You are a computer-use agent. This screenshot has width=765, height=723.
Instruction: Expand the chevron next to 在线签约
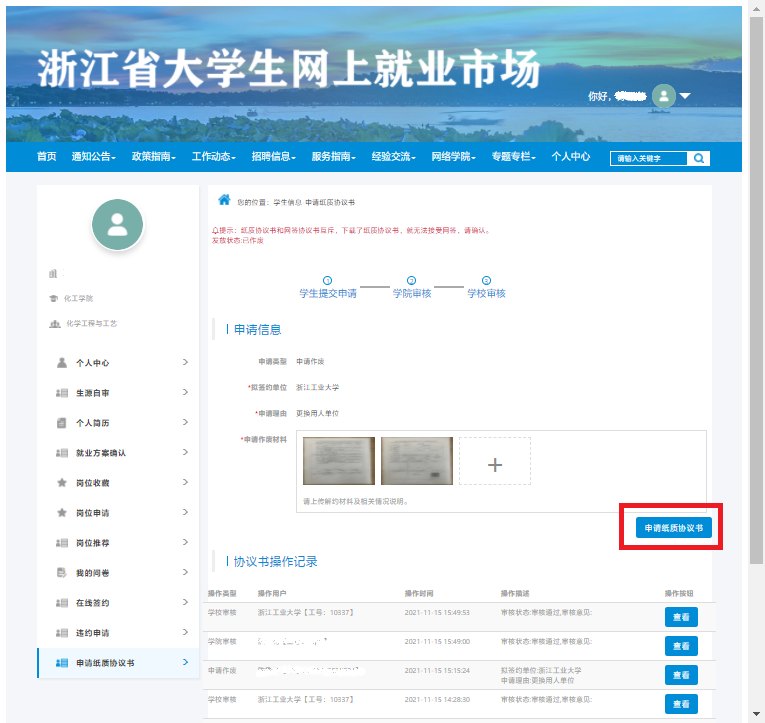coord(185,603)
